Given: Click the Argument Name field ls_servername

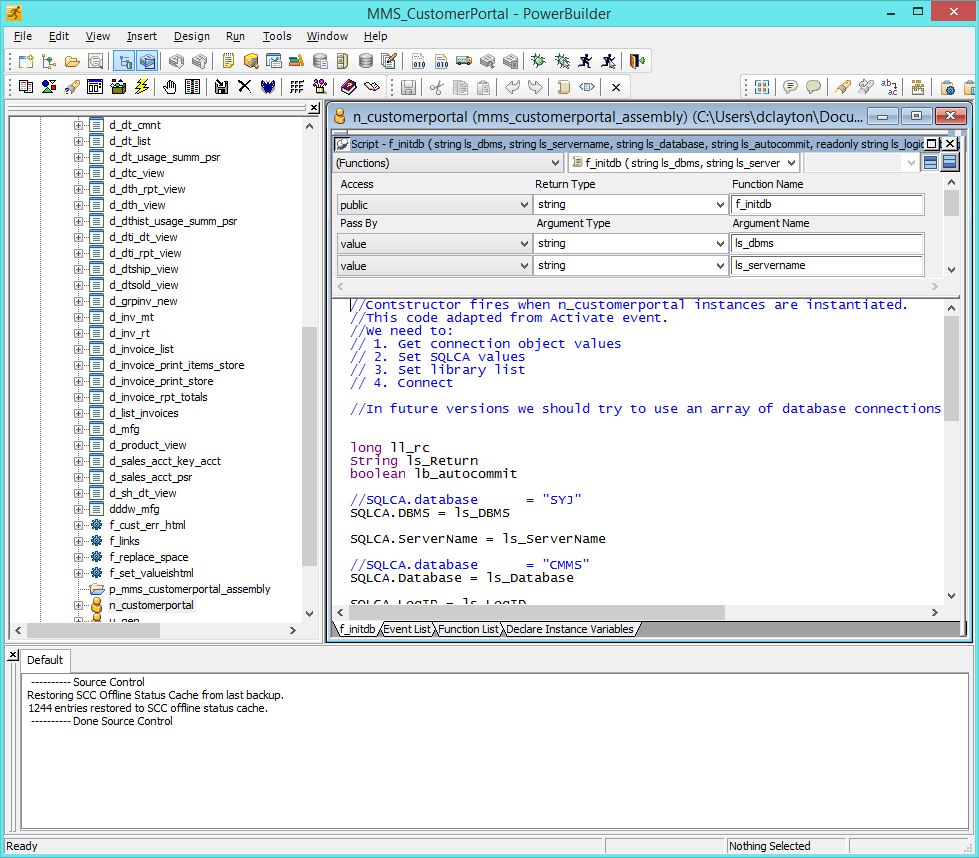Looking at the screenshot, I should coord(827,265).
